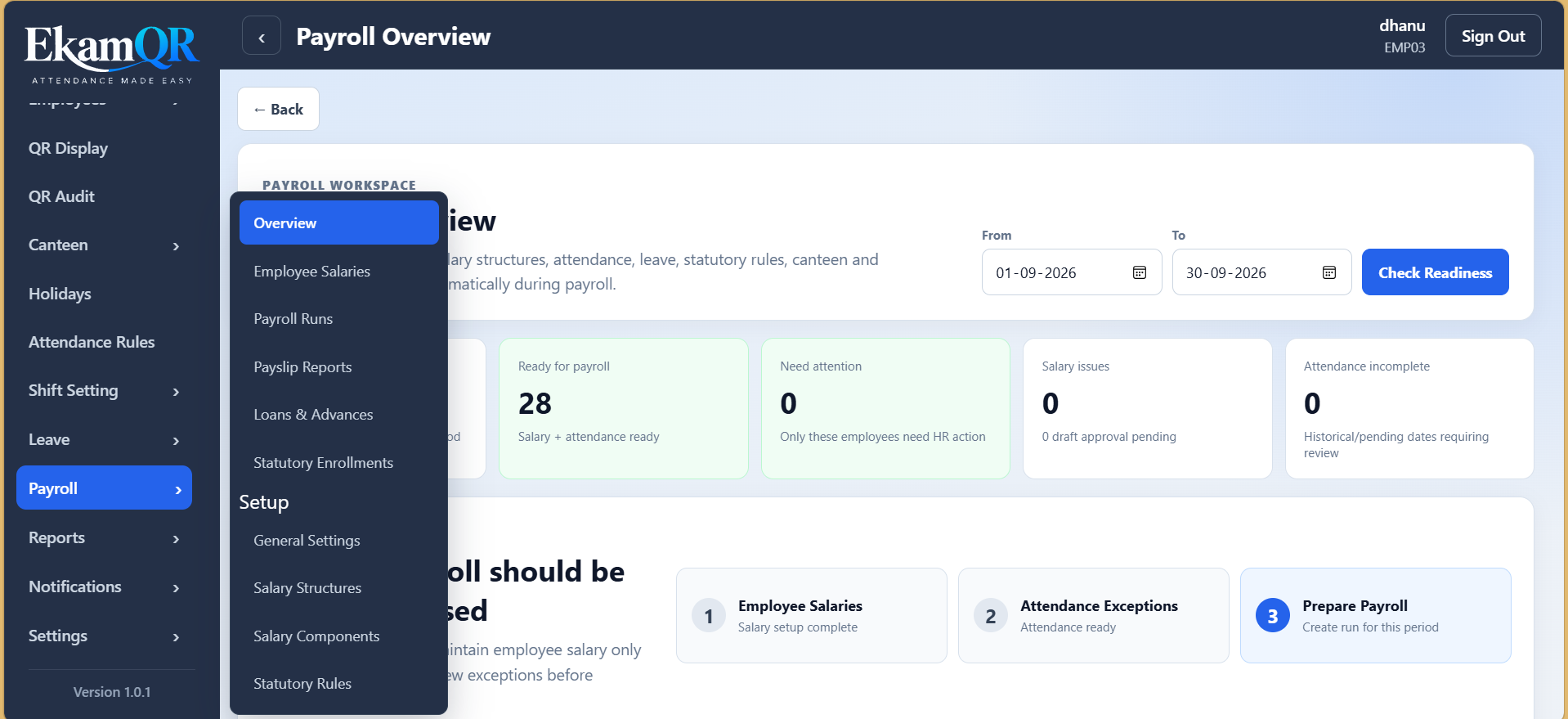Expand the Shift Setting submenu arrow
The image size is (1568, 719).
coord(176,391)
